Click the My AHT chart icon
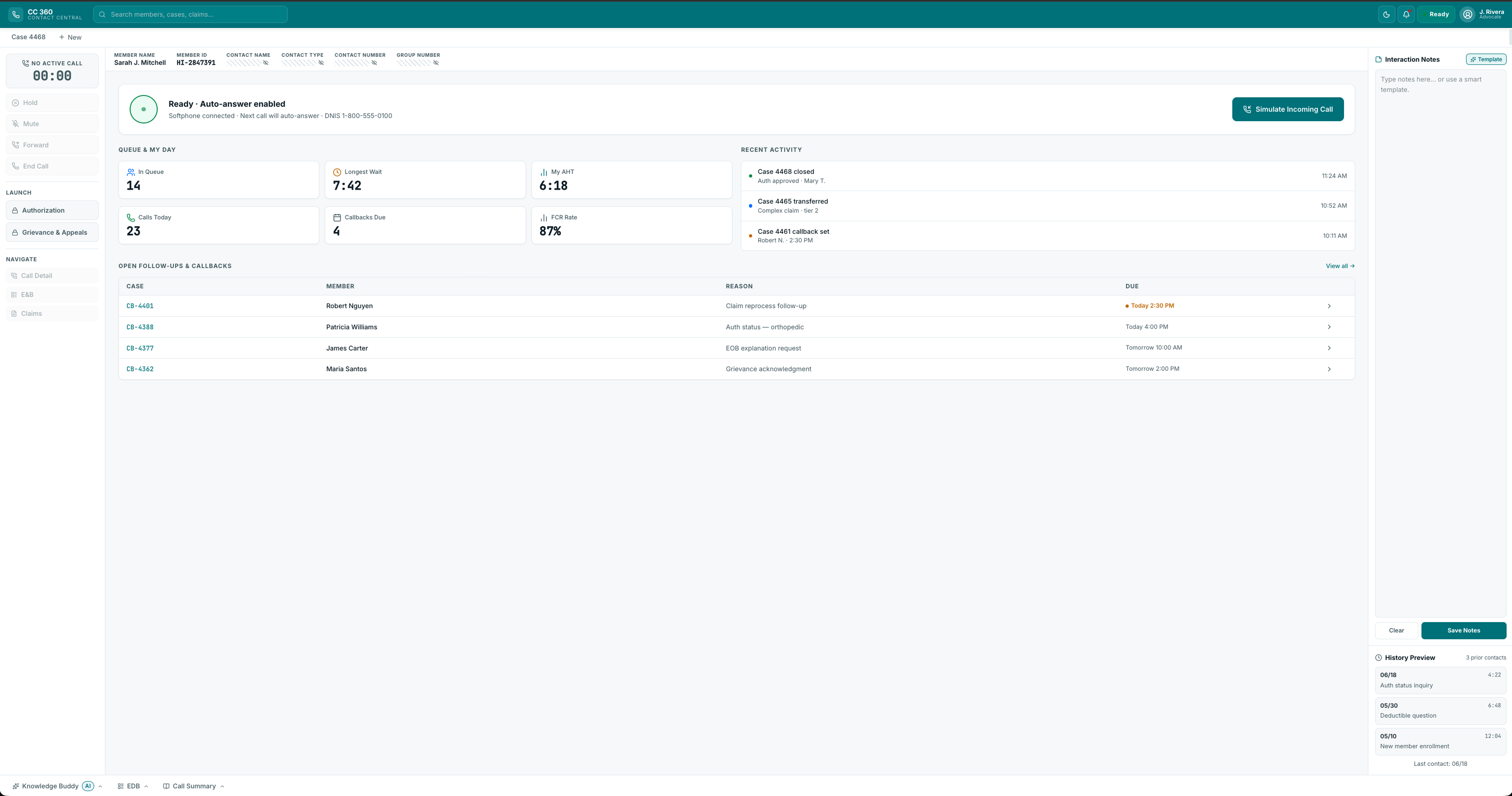Viewport: 1512px width, 796px height. [544, 172]
